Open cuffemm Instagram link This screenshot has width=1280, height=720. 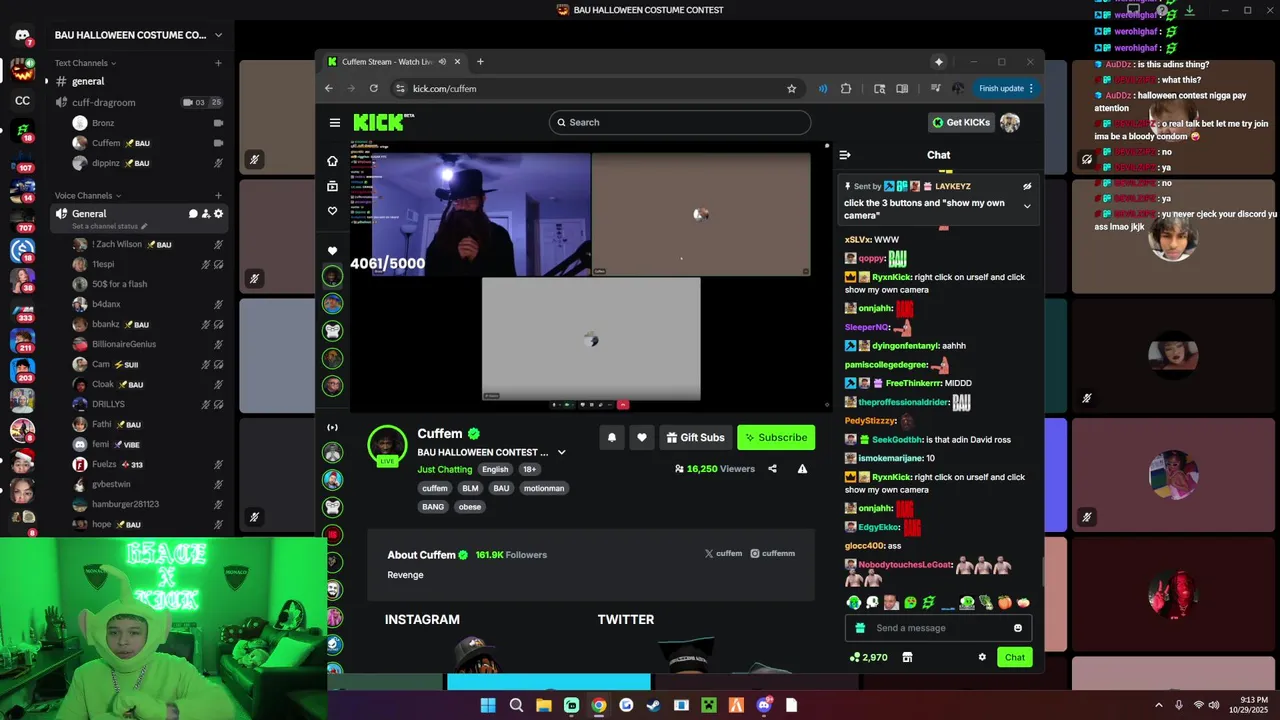click(x=773, y=553)
